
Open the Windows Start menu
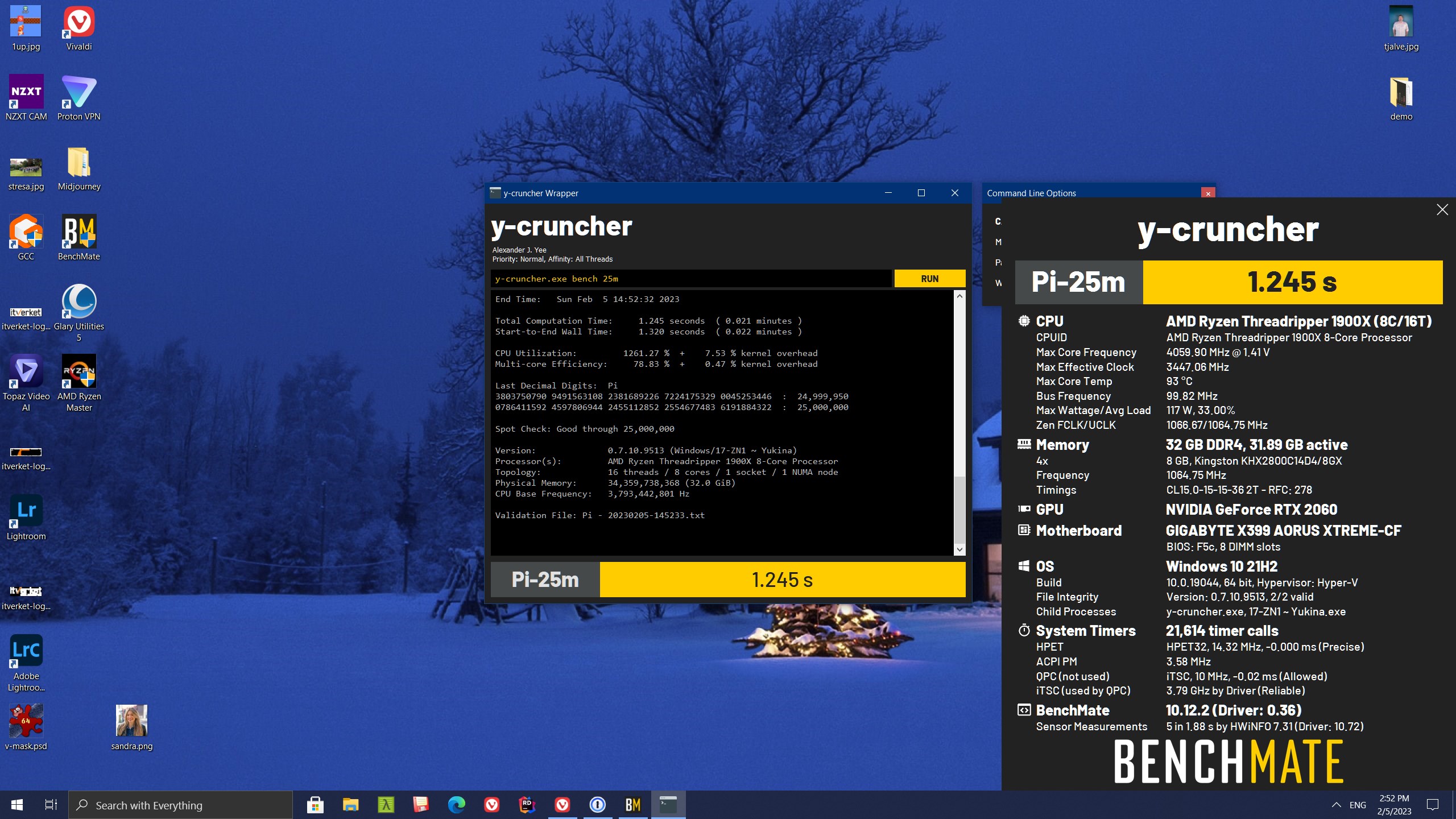coord(17,805)
